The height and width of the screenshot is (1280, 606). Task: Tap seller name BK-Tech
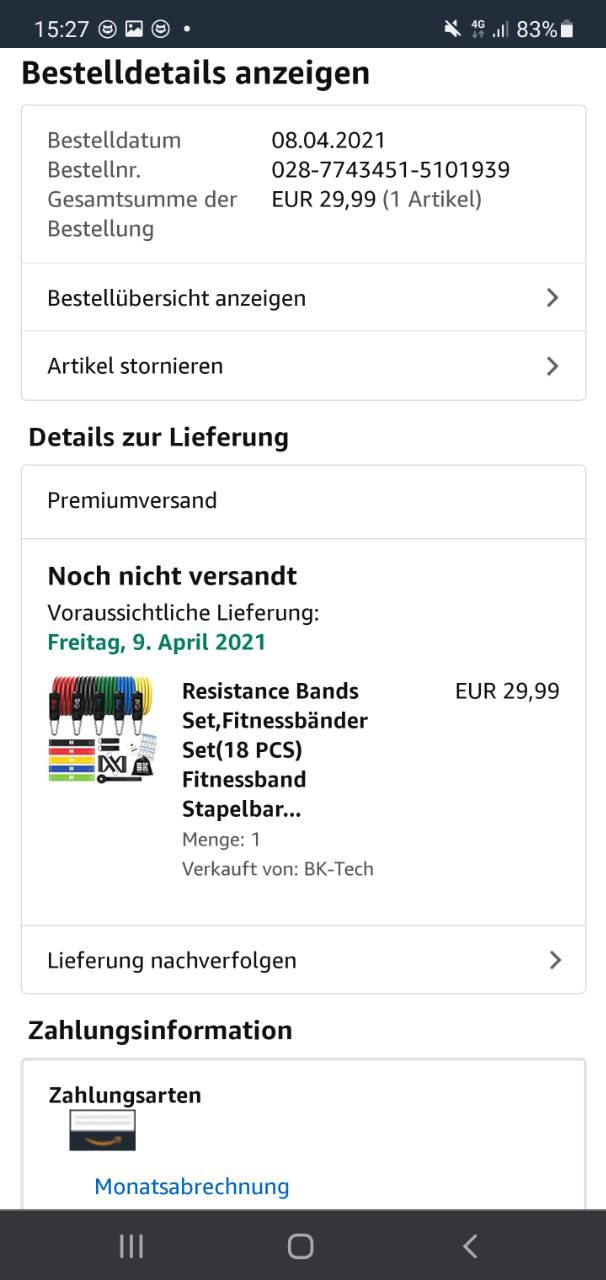(x=338, y=869)
